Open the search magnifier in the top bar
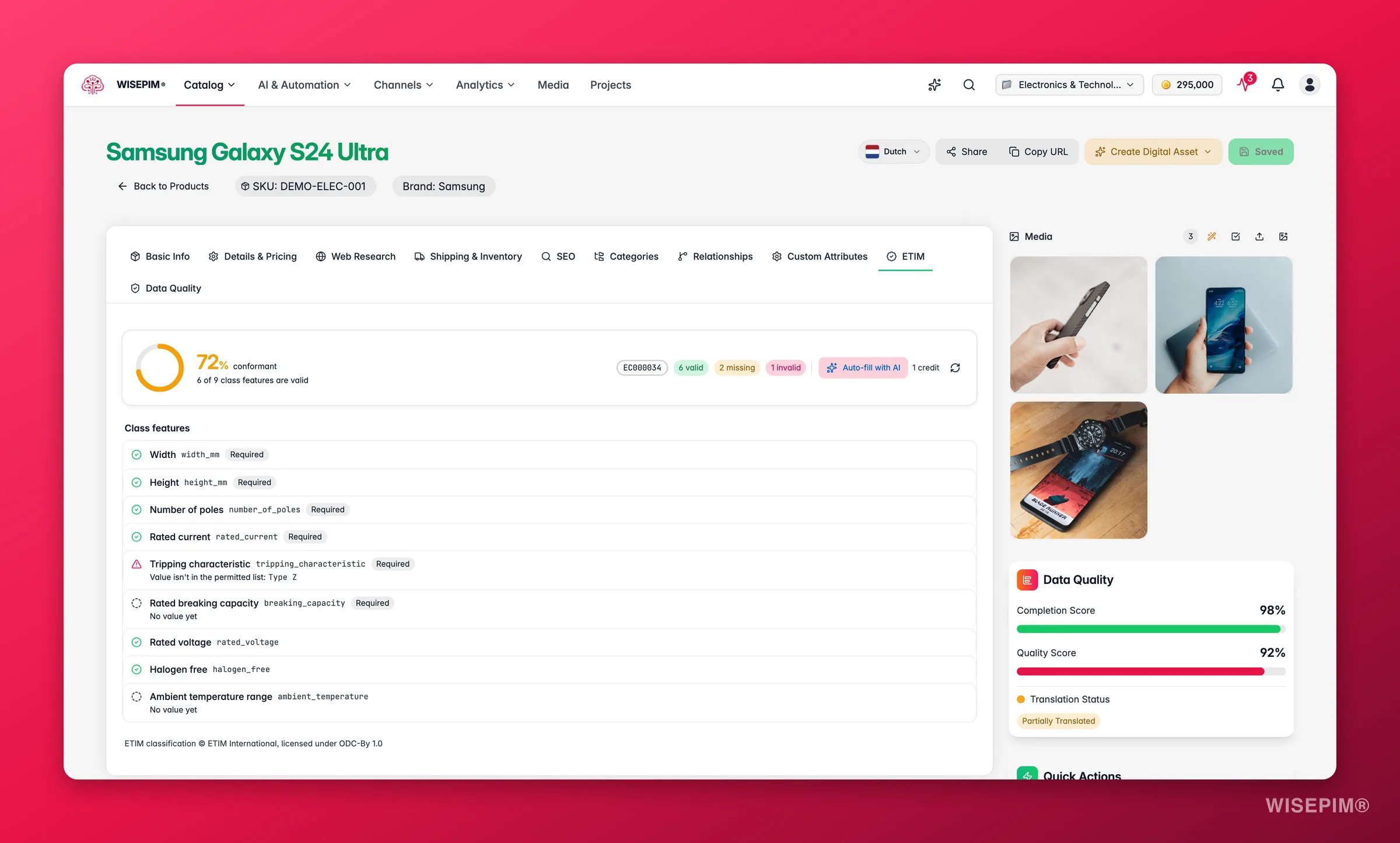 969,85
